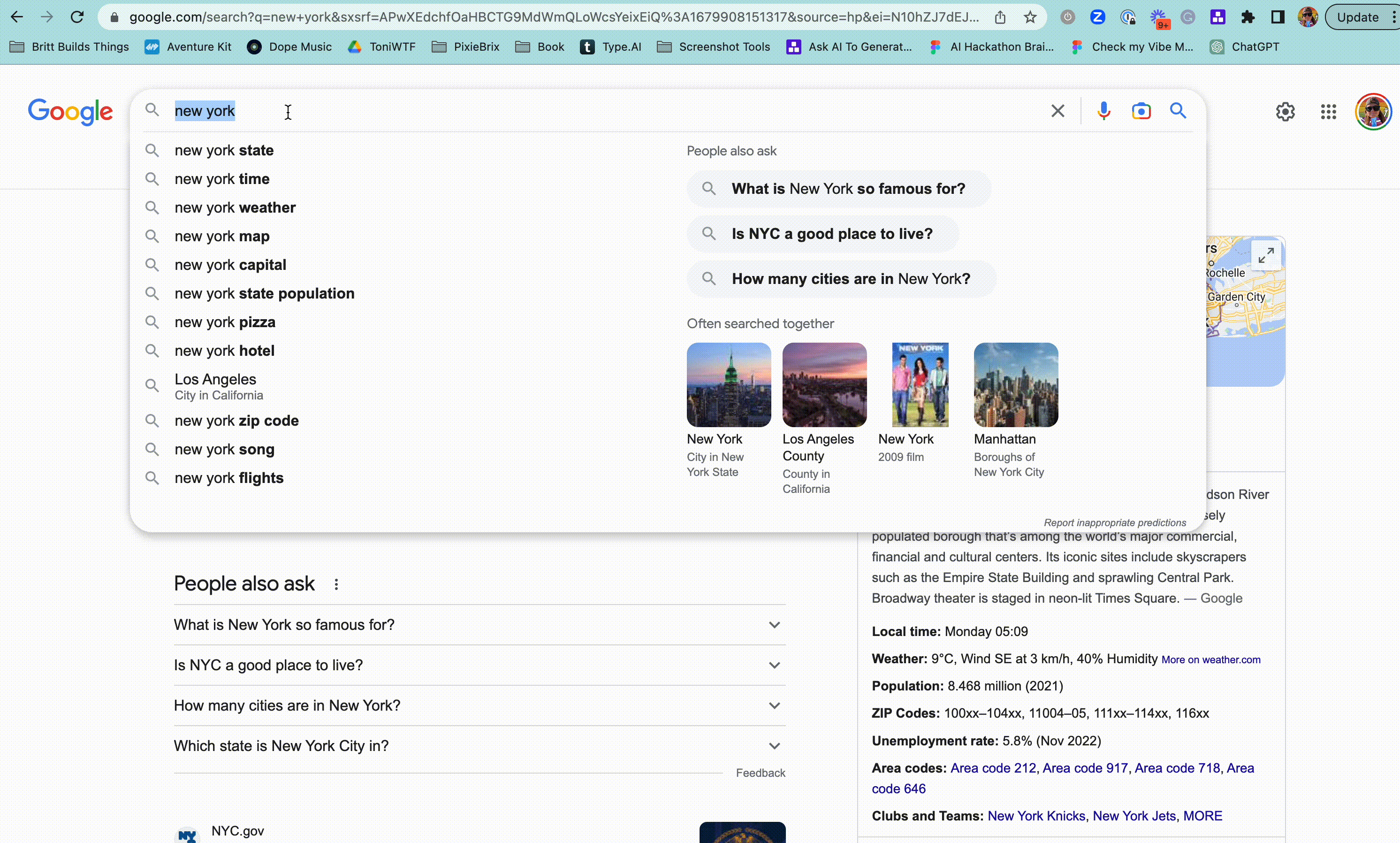Viewport: 1400px width, 843px height.
Task: Start voice search with the microphone icon
Action: pos(1103,111)
